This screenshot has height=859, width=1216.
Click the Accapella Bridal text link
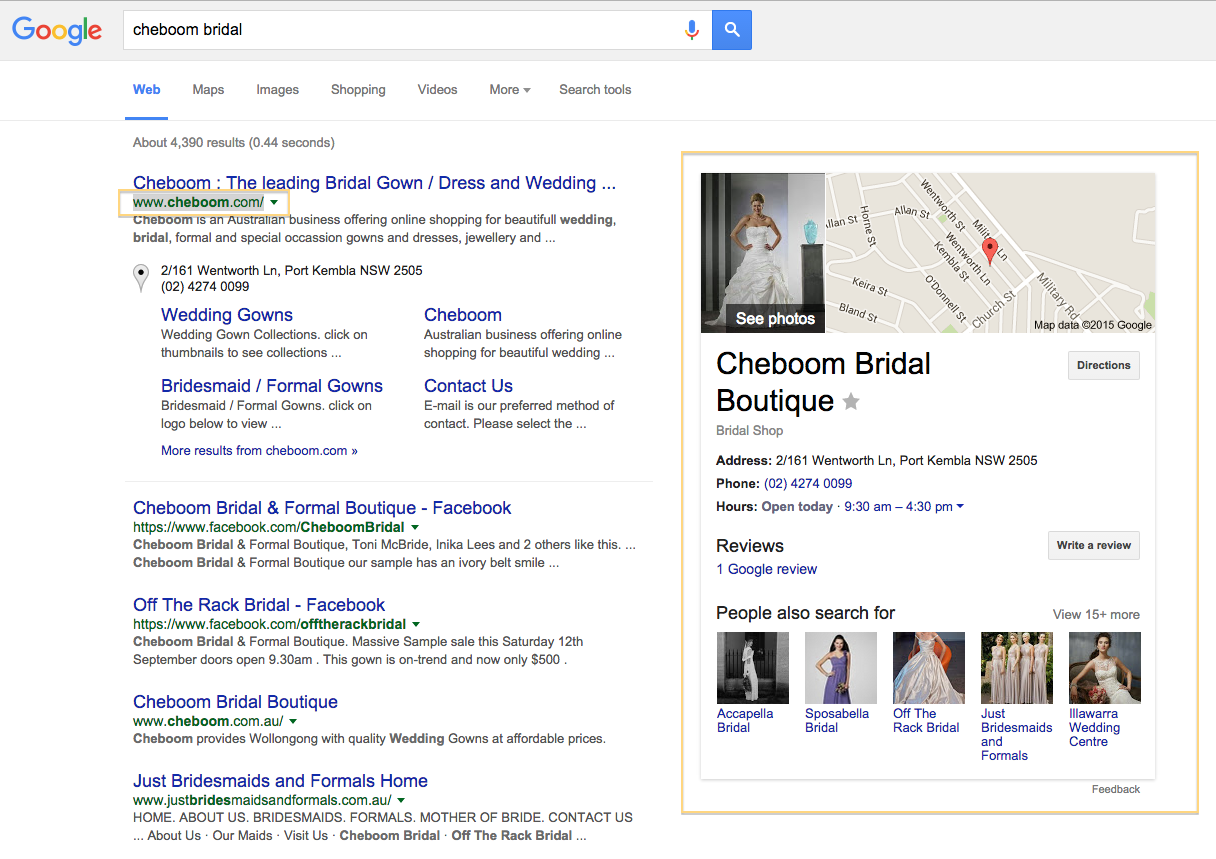pyautogui.click(x=745, y=721)
